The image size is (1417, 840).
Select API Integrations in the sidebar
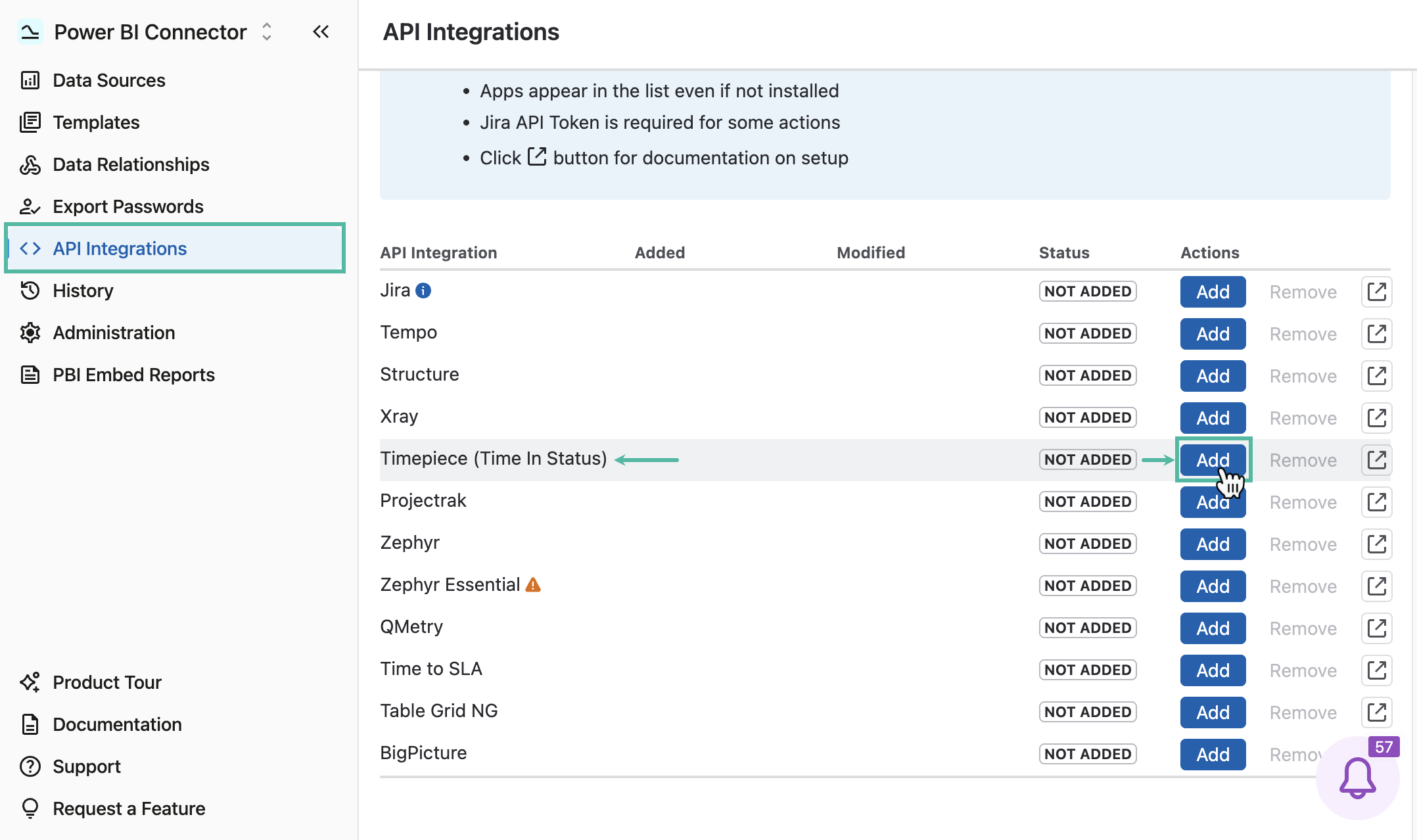(x=174, y=248)
